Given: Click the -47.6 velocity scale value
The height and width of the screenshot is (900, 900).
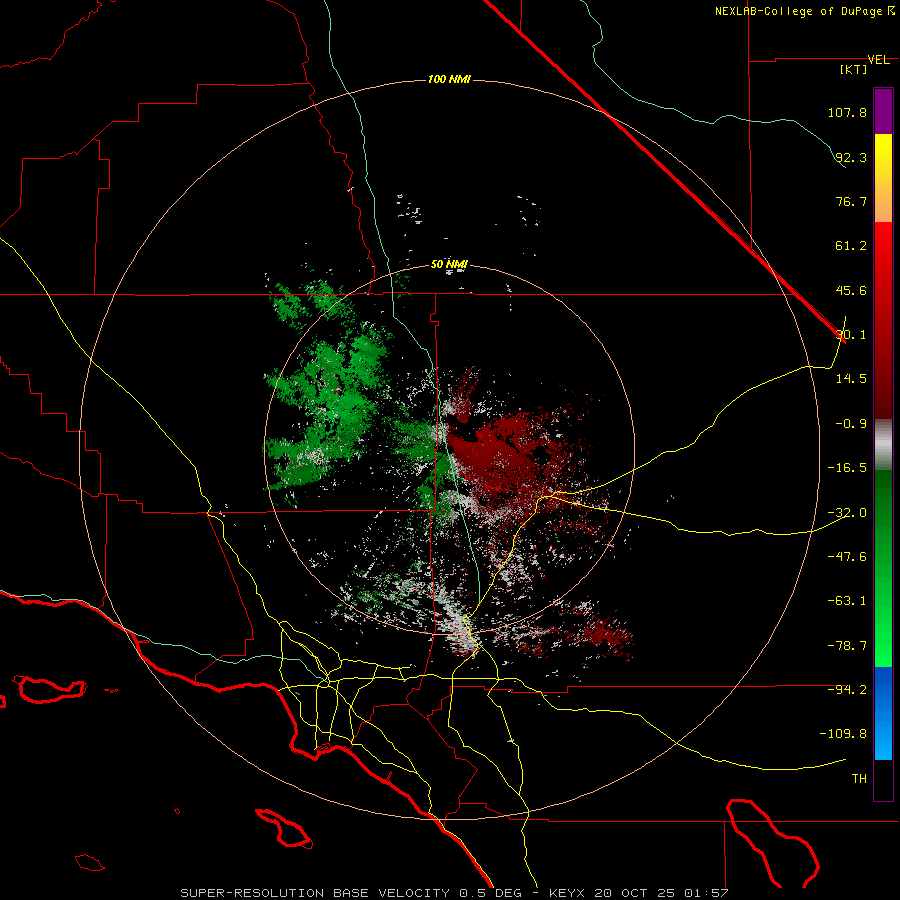Looking at the screenshot, I should [x=847, y=557].
